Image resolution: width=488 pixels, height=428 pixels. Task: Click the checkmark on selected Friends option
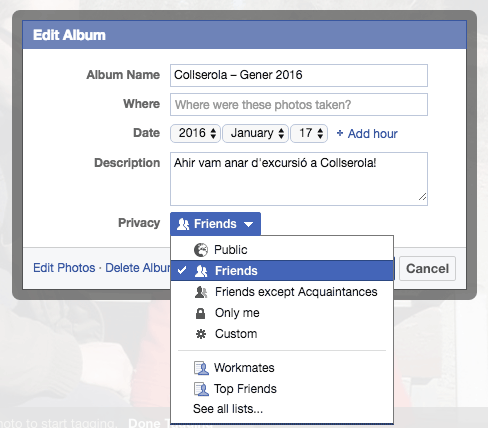pyautogui.click(x=182, y=270)
